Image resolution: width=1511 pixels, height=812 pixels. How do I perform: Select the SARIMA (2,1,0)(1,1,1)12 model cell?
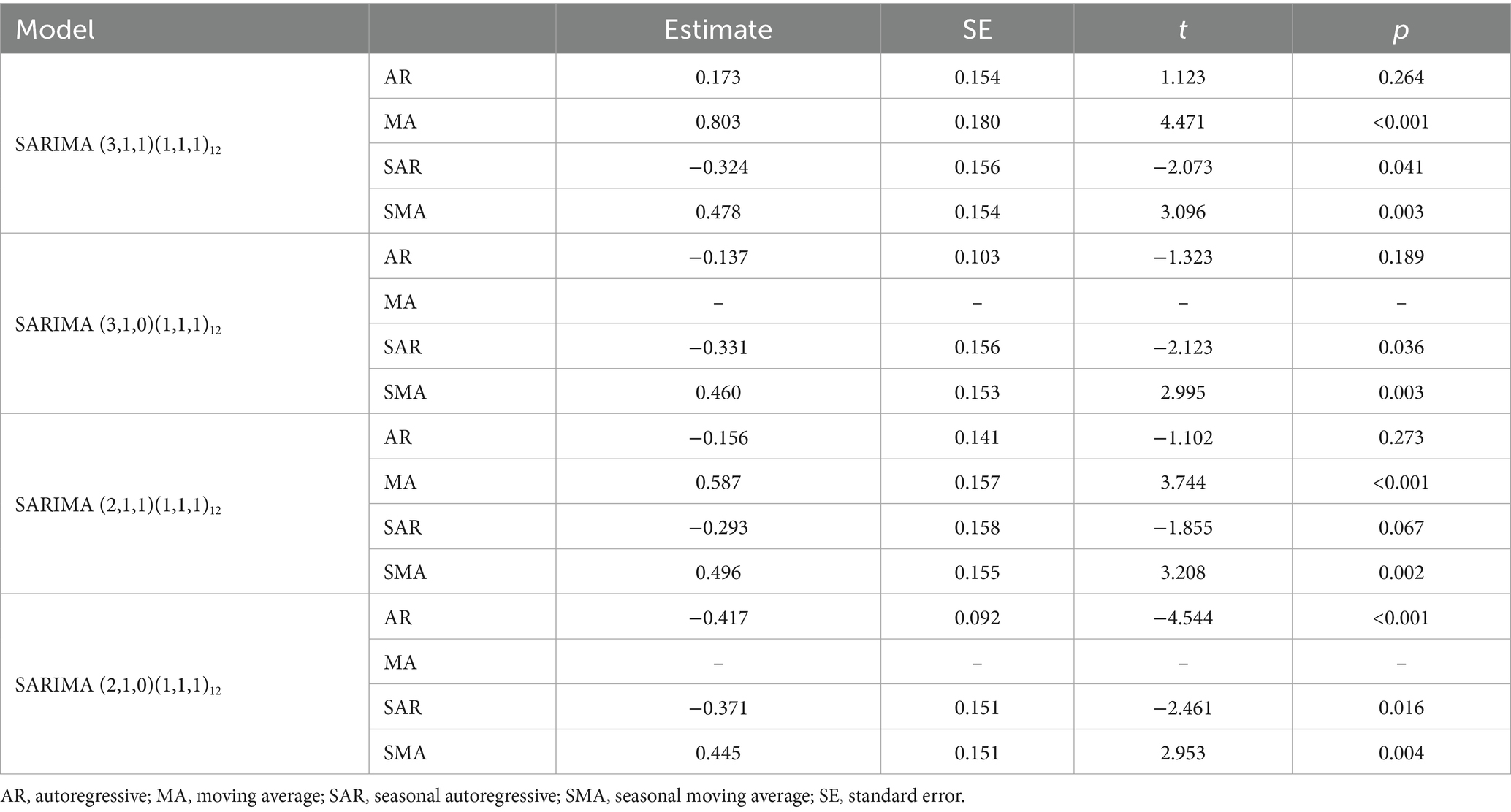click(x=118, y=686)
